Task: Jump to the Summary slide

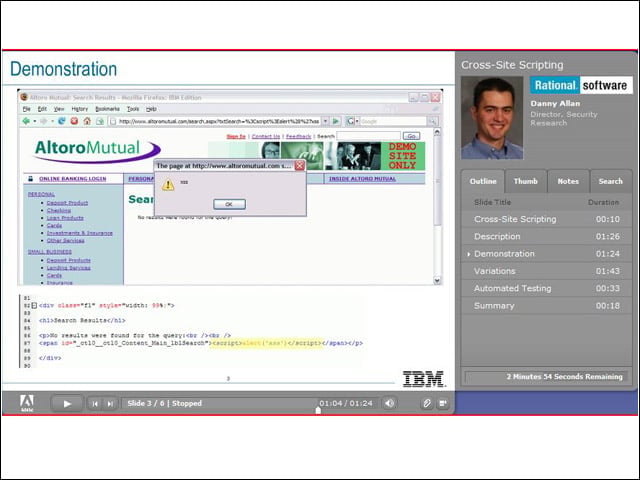Action: click(x=547, y=306)
